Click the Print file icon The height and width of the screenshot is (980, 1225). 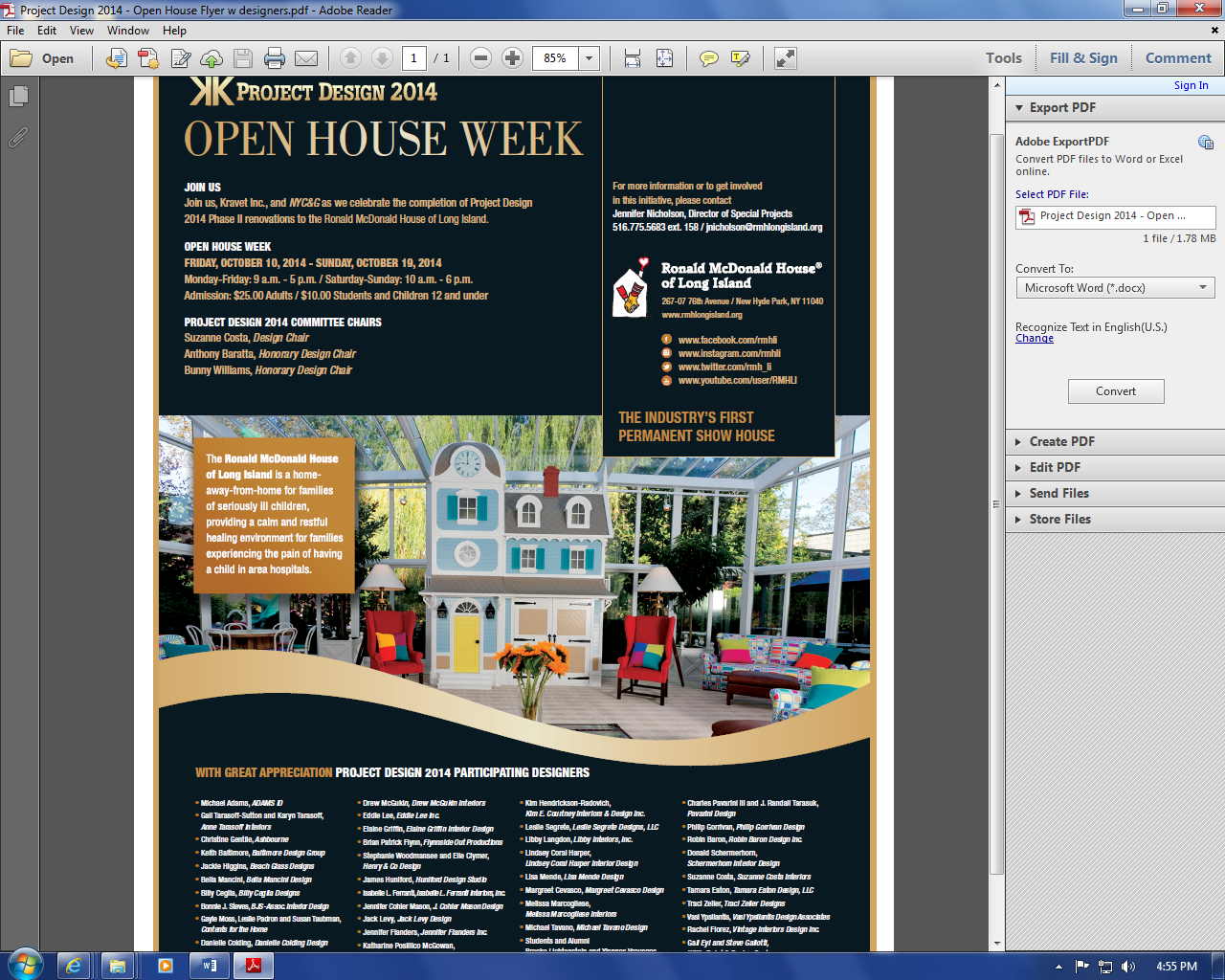click(x=275, y=58)
